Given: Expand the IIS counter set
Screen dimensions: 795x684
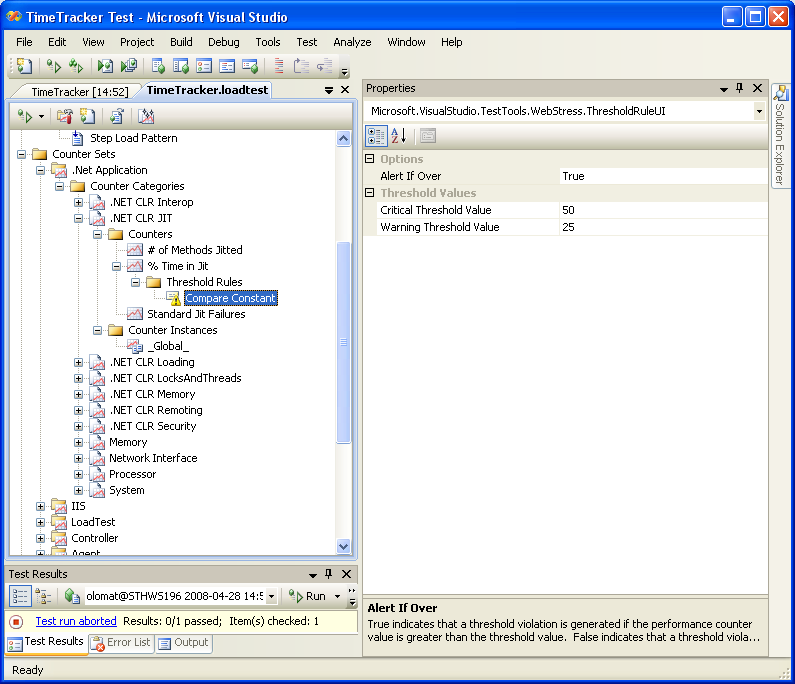Looking at the screenshot, I should coord(41,507).
